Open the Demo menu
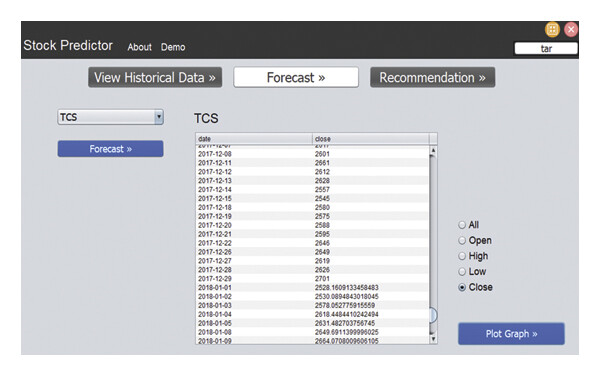The height and width of the screenshot is (376, 600). [173, 47]
